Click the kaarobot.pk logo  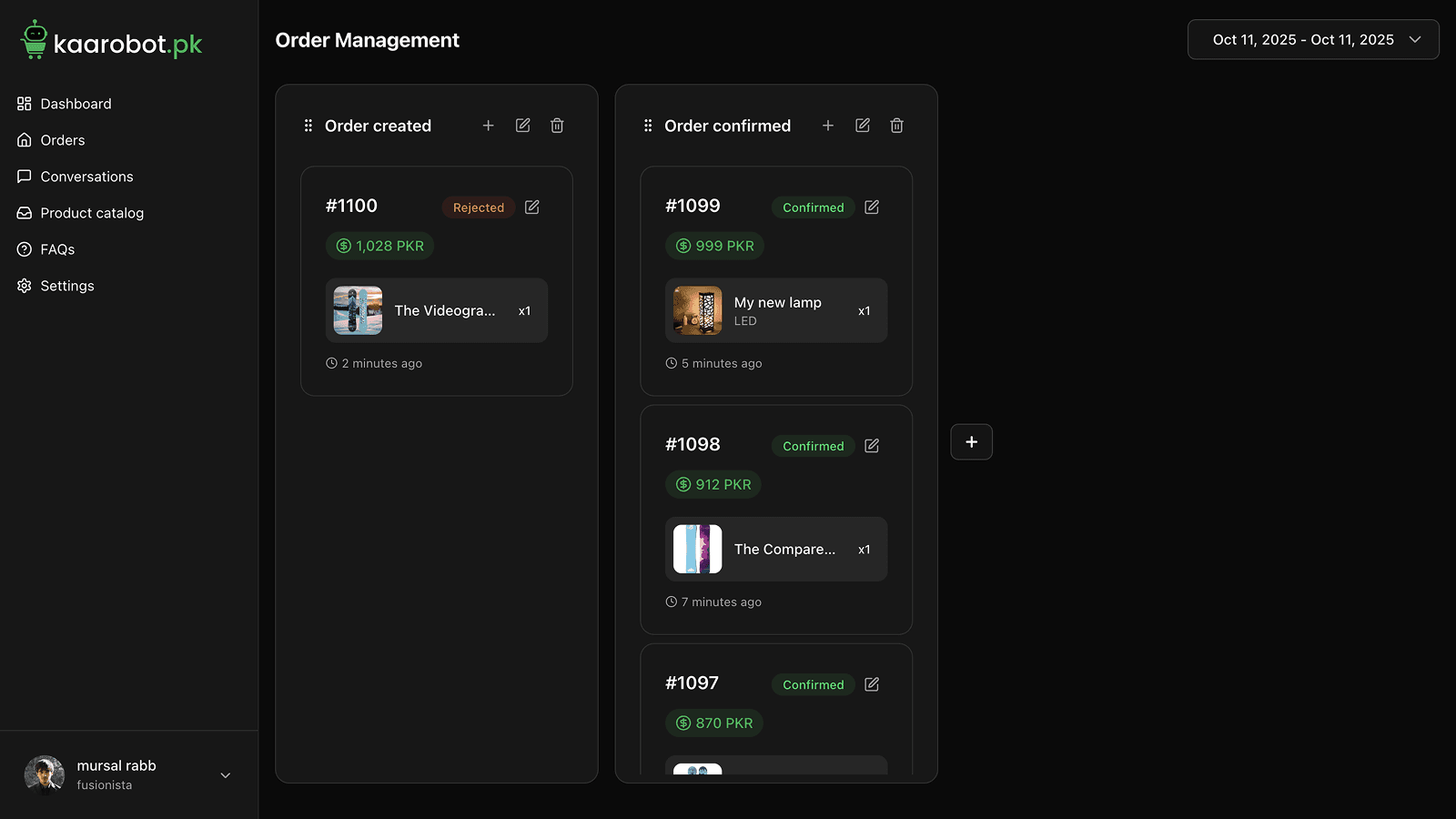(x=111, y=41)
